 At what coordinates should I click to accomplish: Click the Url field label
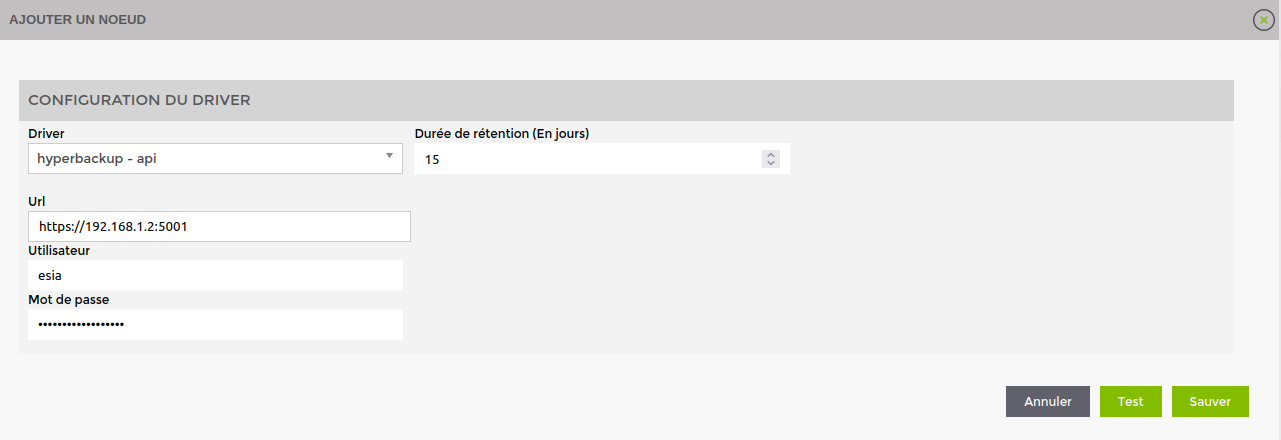pos(37,201)
